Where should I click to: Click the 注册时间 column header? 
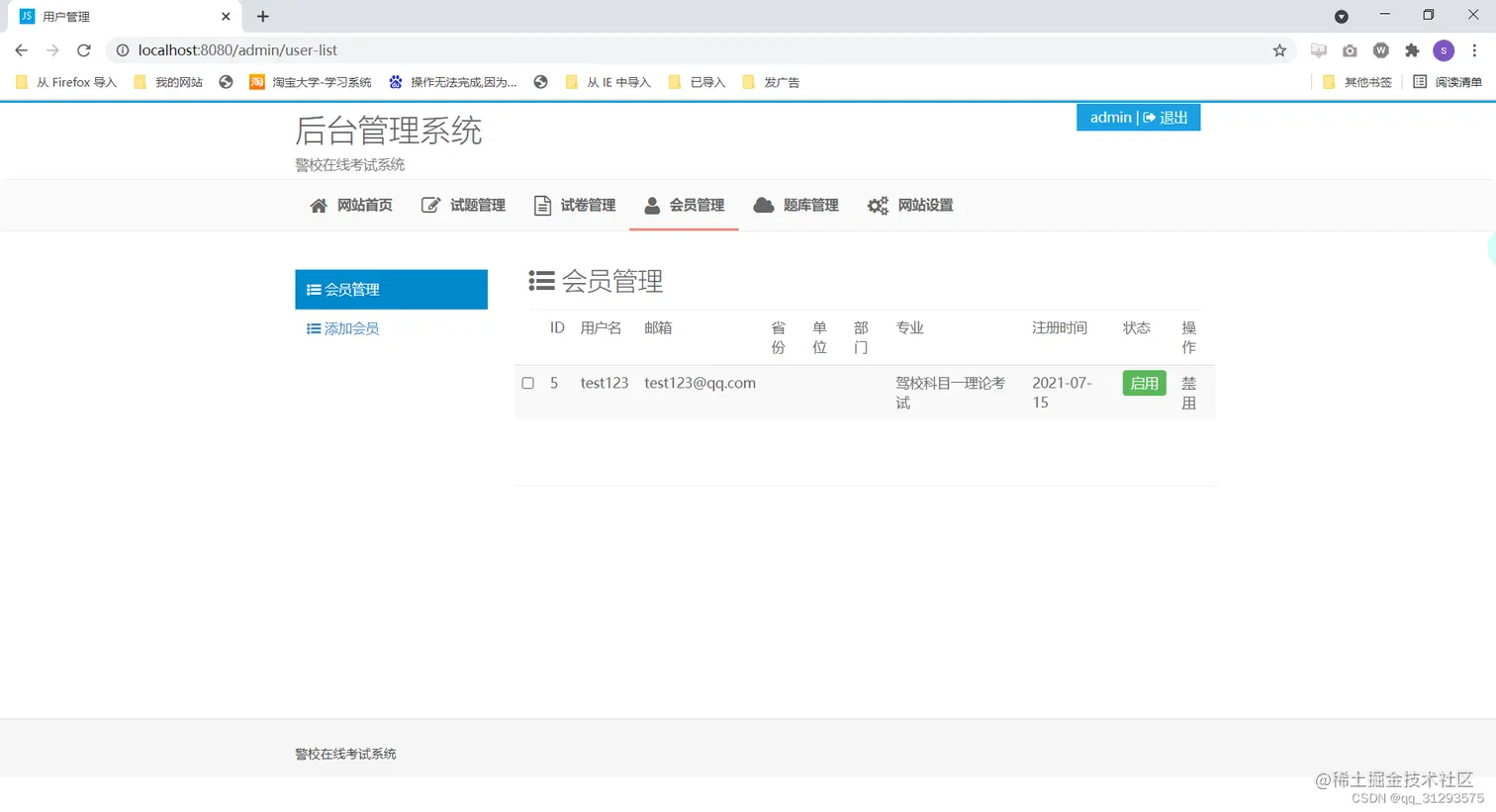(x=1059, y=328)
